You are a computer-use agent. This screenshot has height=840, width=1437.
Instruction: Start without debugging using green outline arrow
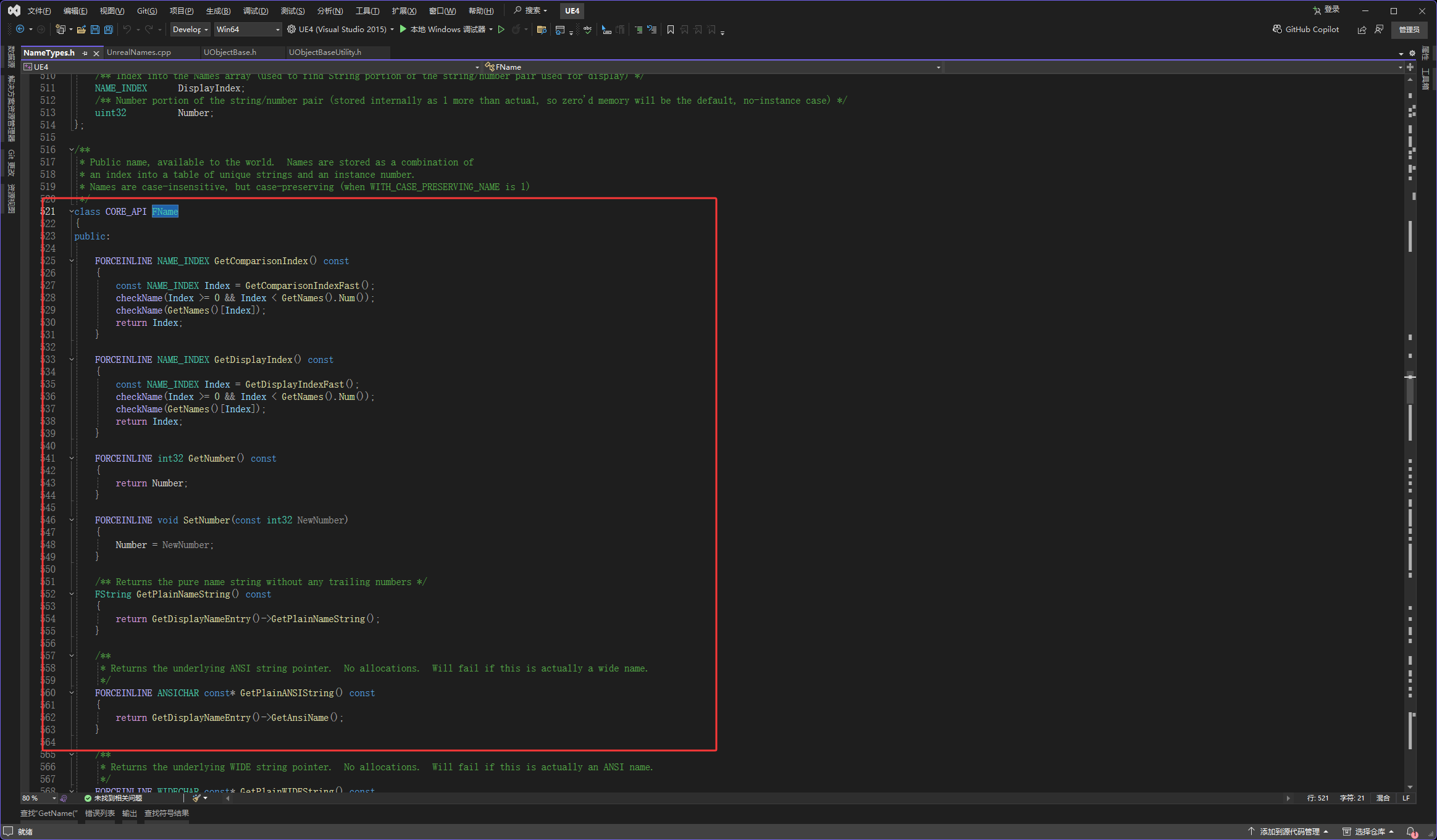point(501,30)
